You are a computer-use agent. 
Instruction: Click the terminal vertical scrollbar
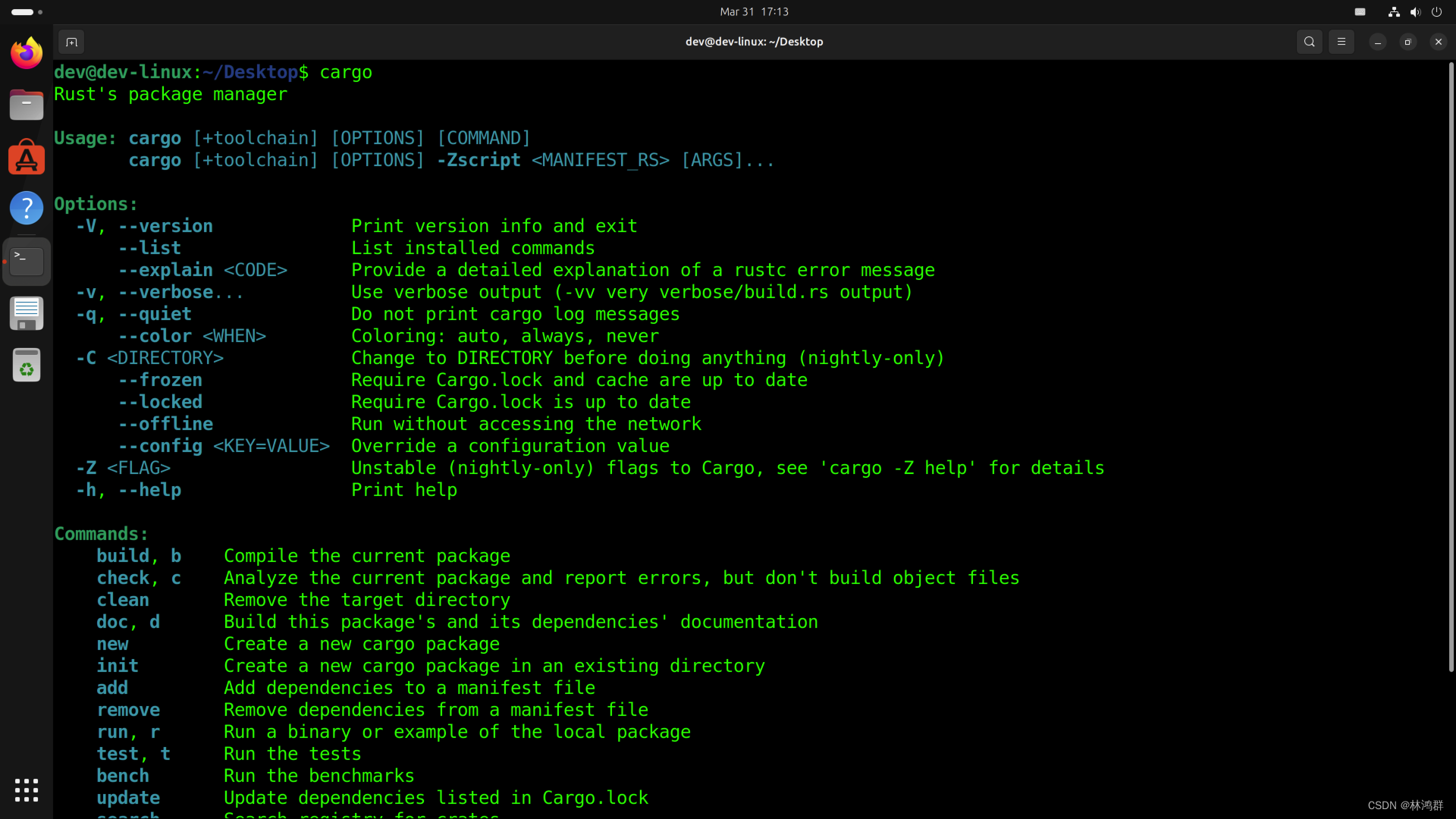1451,366
